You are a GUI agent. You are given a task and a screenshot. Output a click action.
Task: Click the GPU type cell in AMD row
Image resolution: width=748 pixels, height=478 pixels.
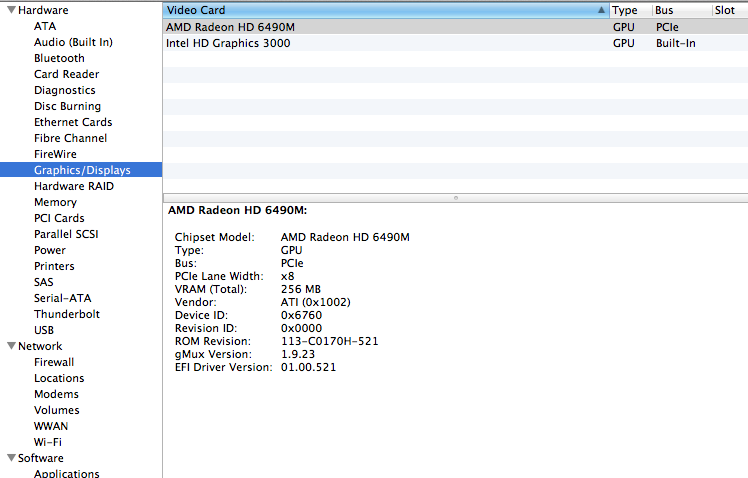(623, 27)
